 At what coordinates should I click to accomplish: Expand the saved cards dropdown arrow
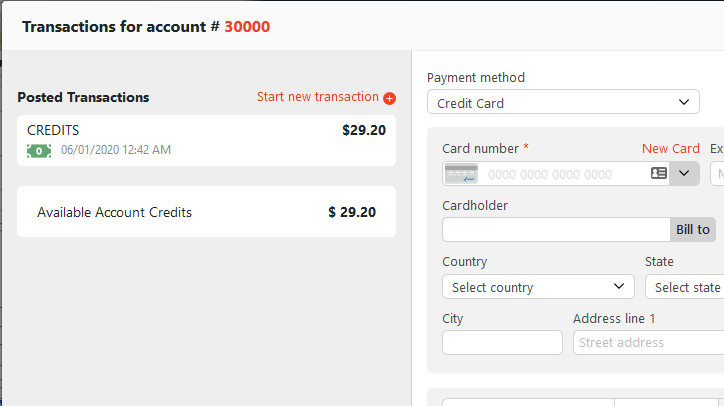[685, 173]
